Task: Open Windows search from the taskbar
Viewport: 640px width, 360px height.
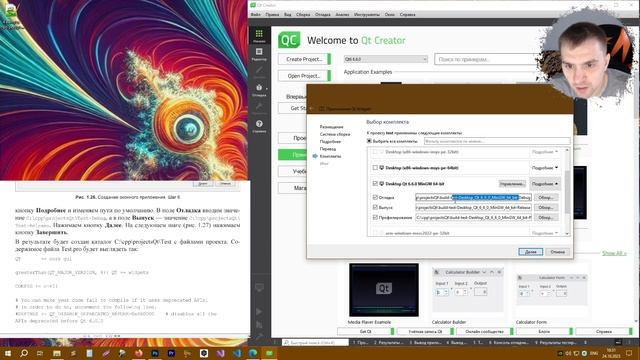Action: [24, 353]
